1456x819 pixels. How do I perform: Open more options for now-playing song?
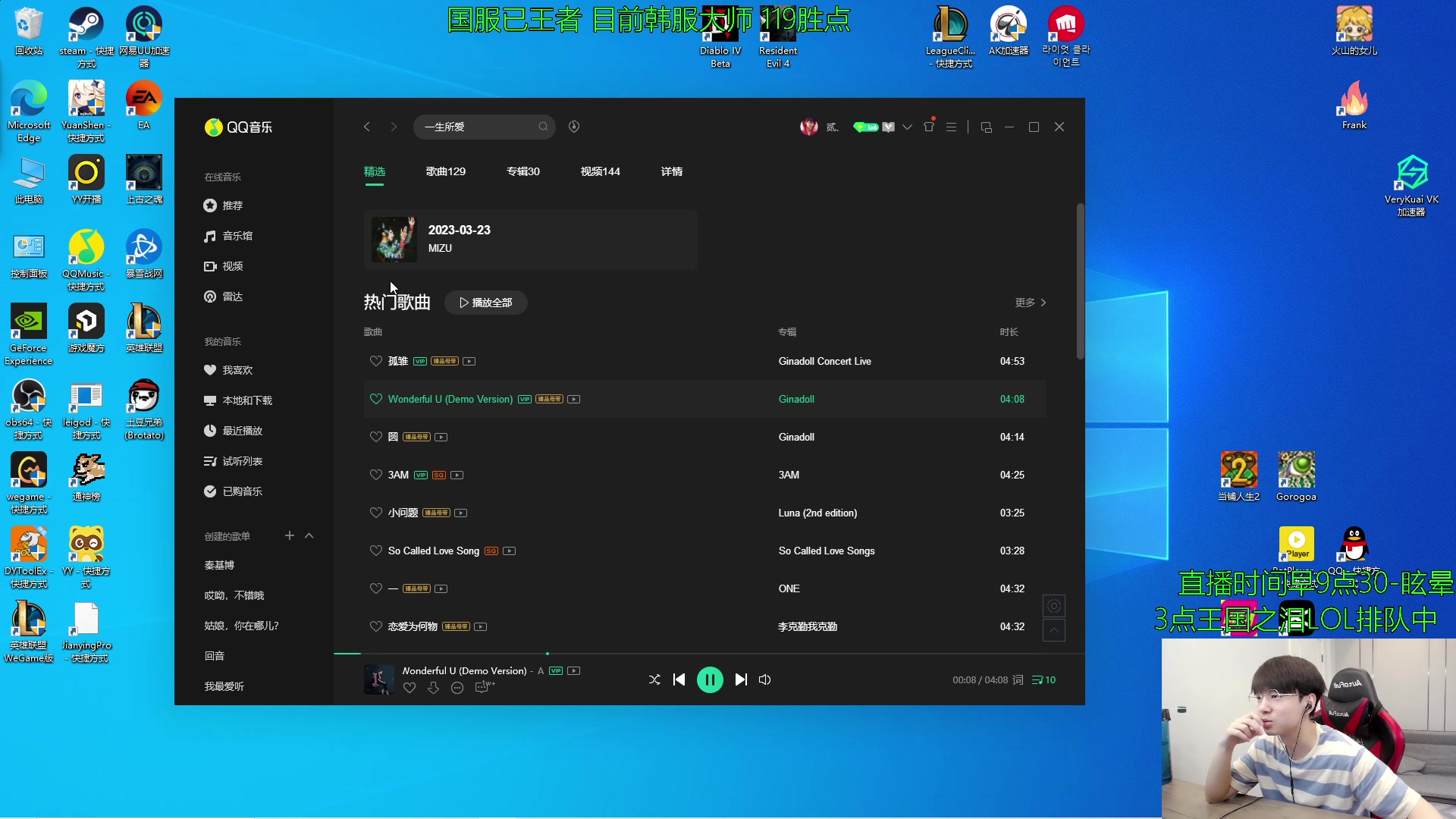pos(457,688)
